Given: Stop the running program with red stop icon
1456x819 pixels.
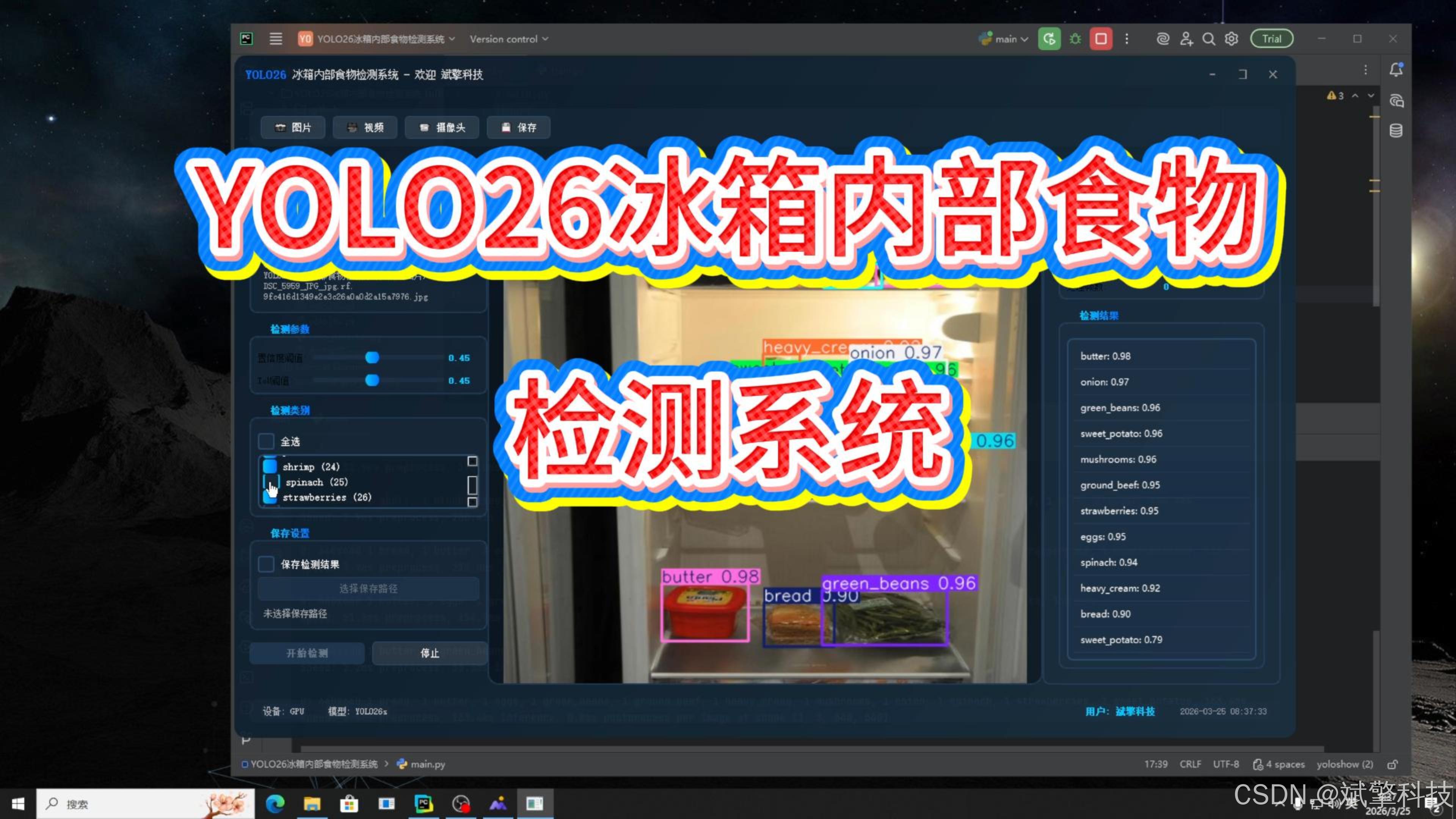Looking at the screenshot, I should (1101, 39).
